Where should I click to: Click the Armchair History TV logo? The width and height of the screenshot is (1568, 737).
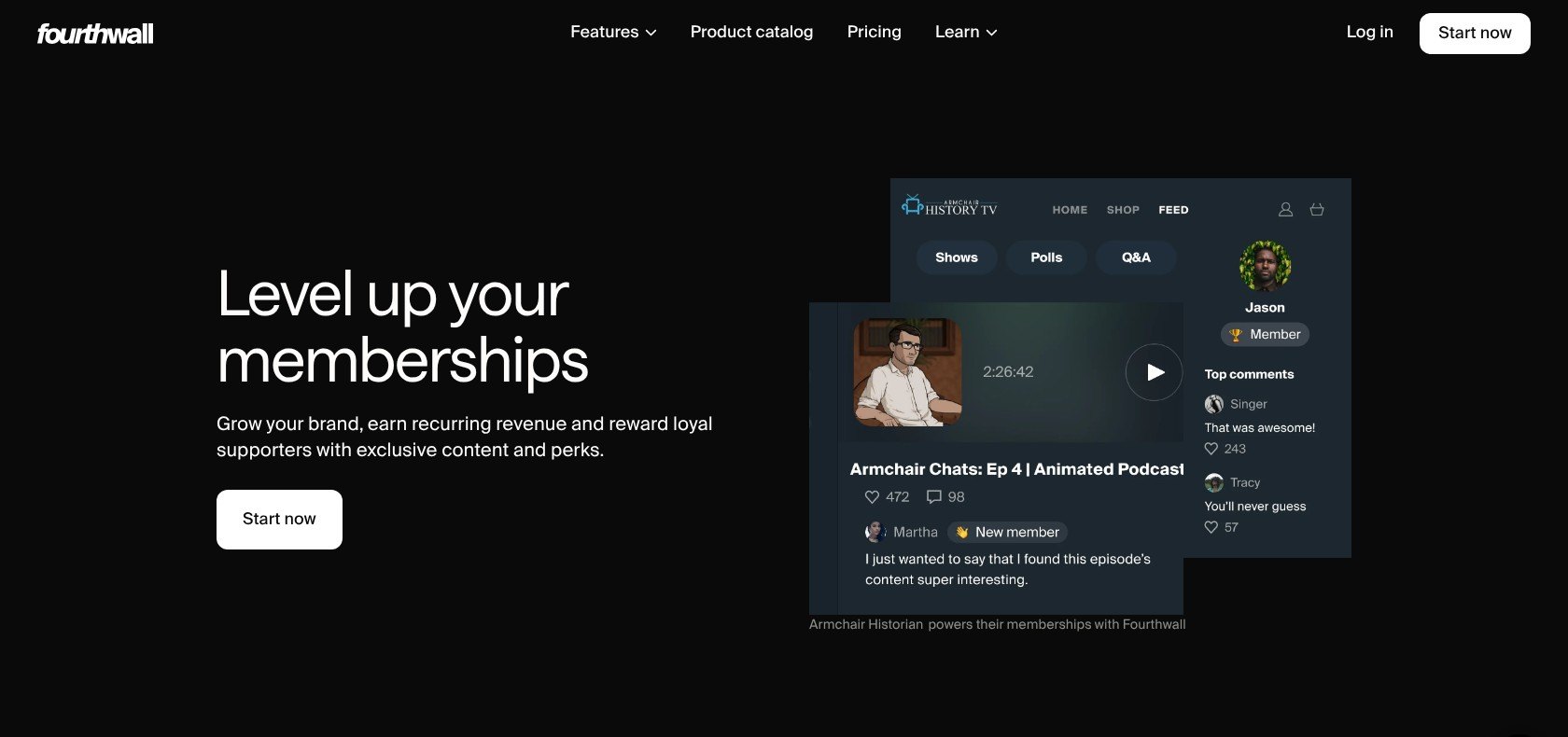click(x=949, y=206)
